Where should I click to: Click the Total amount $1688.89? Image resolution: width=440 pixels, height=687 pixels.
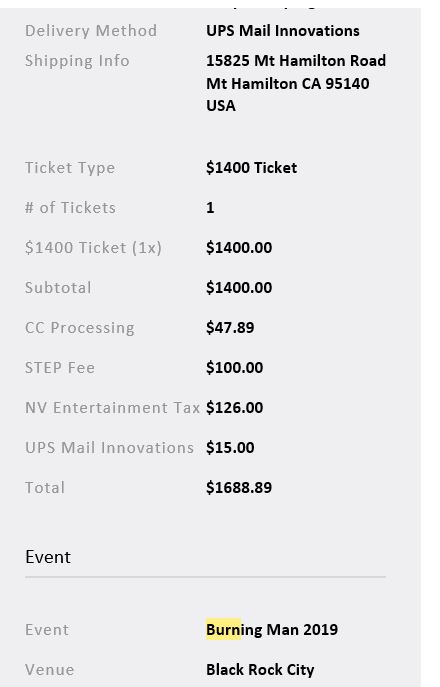tap(239, 488)
